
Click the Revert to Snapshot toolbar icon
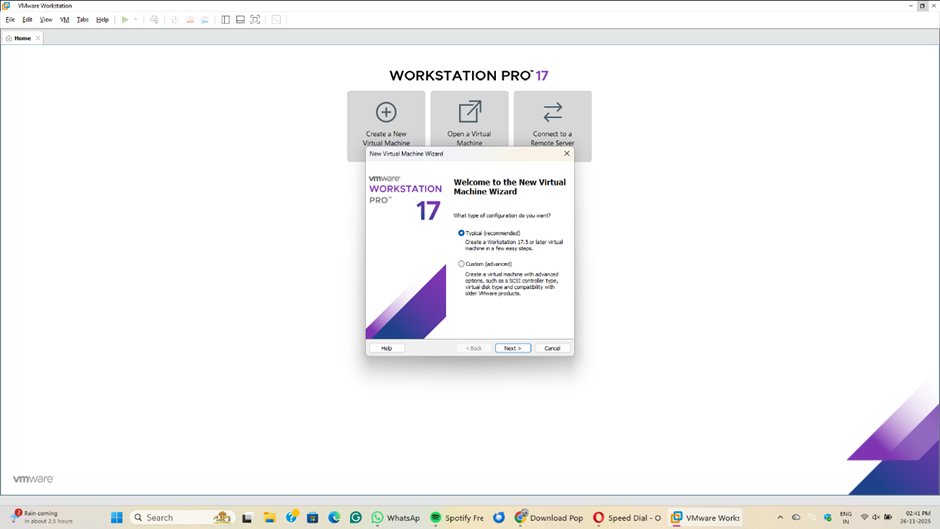pyautogui.click(x=190, y=20)
